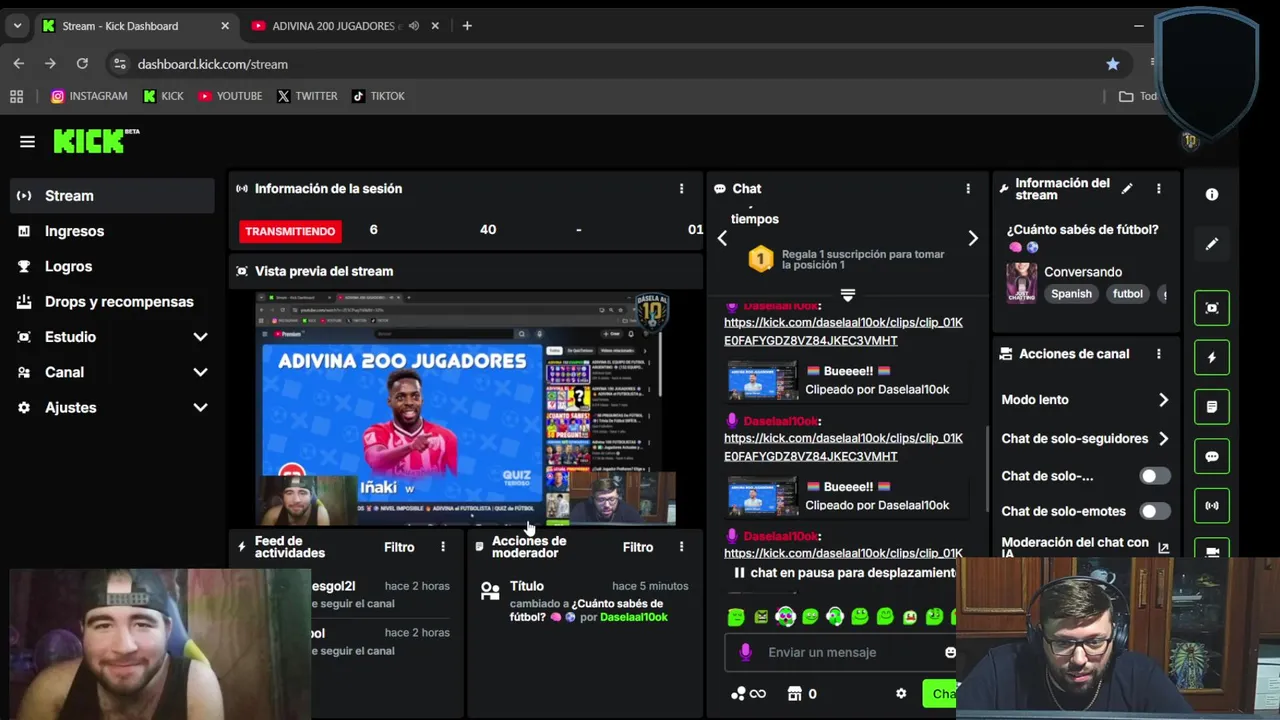Open options menu for Información de la sesión
This screenshot has width=1280, height=720.
point(682,188)
